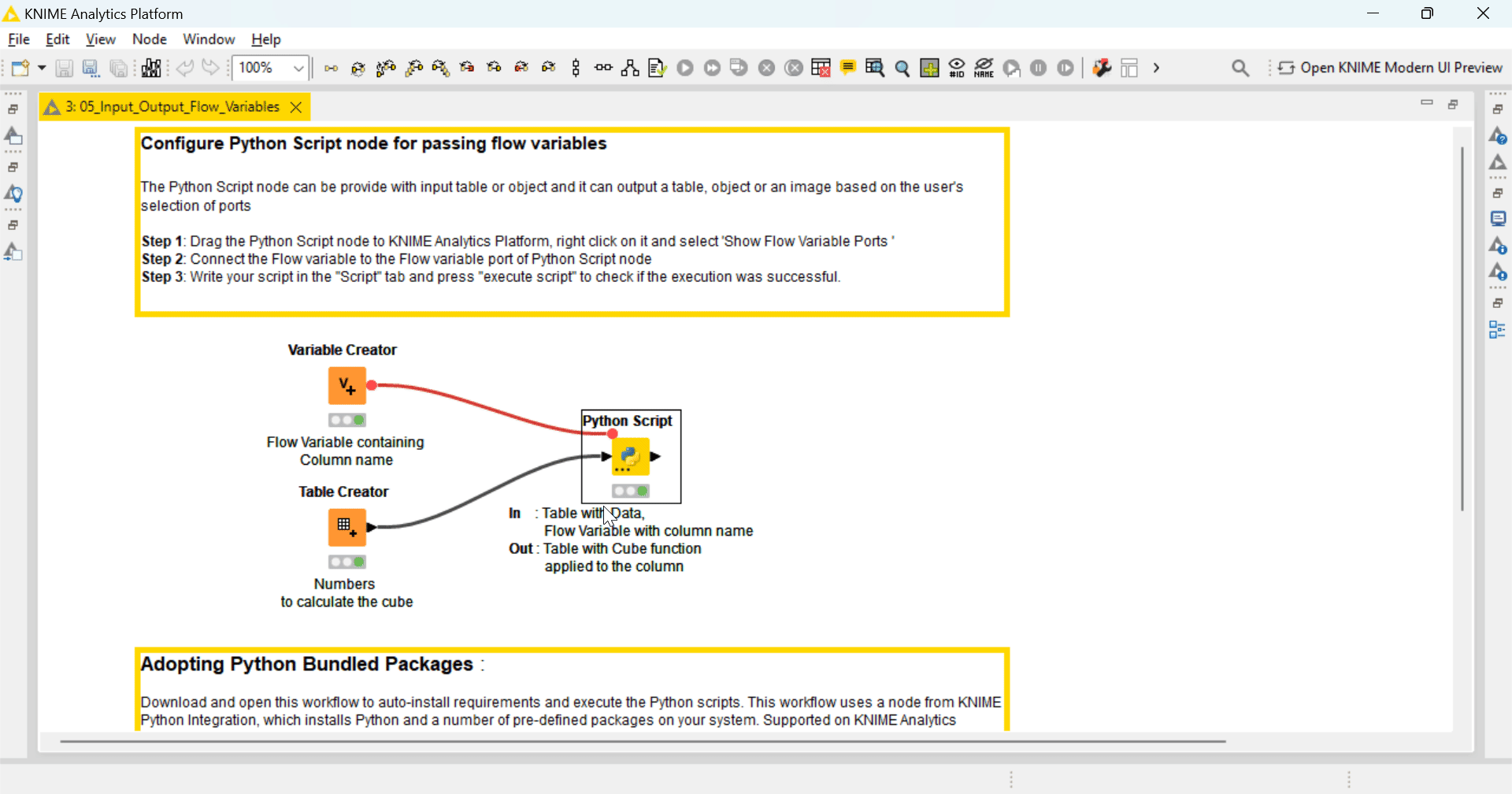Open the 100% zoom level dropdown
The height and width of the screenshot is (794, 1512).
click(x=270, y=68)
